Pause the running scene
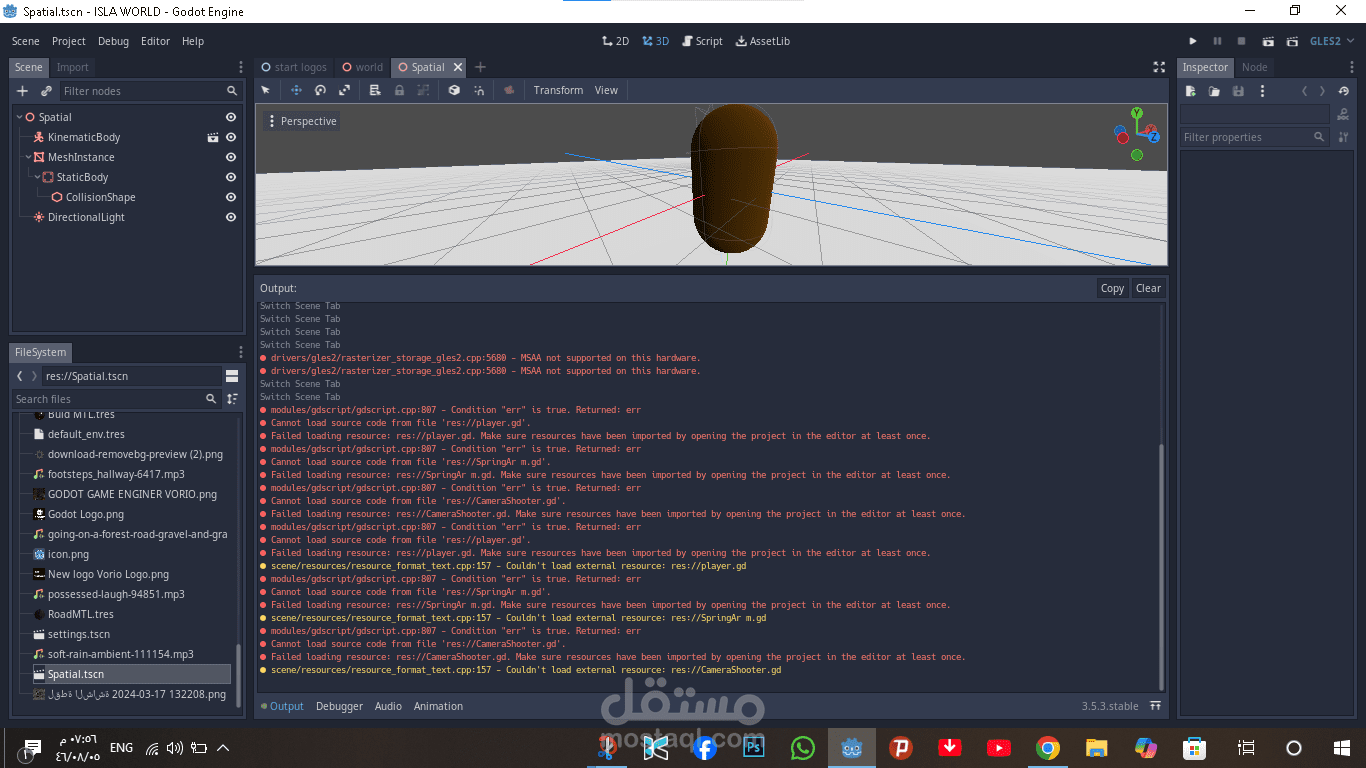Screen dimensions: 1366x768 pos(1217,41)
